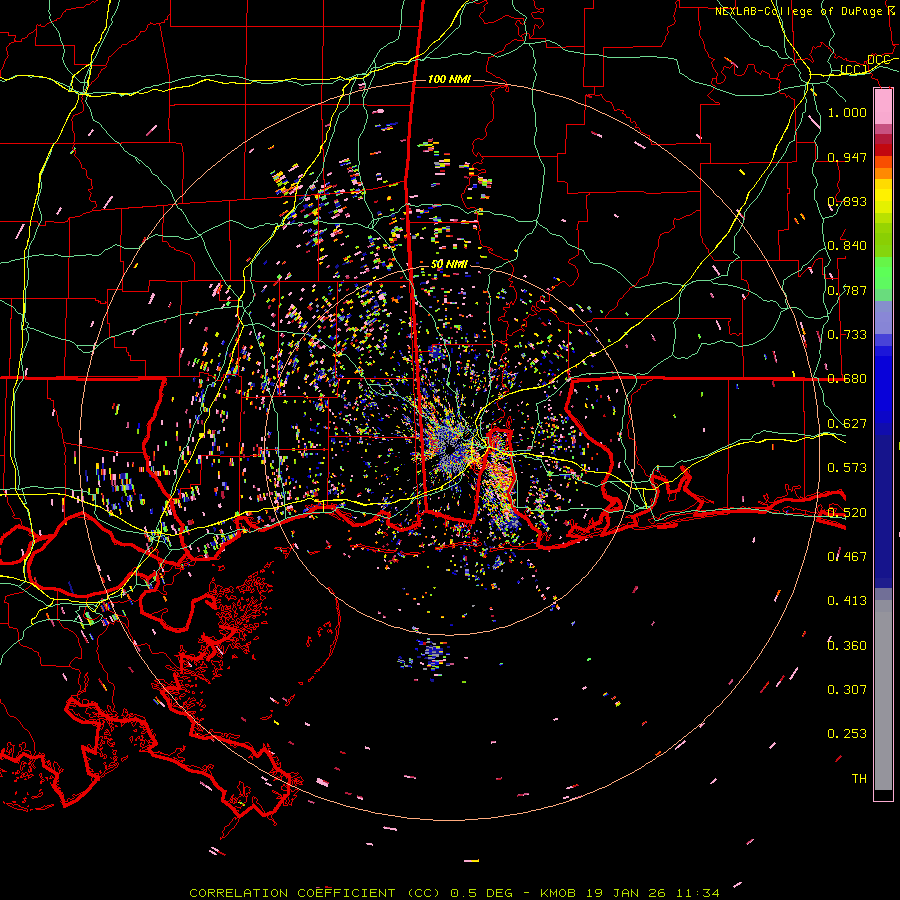The image size is (900, 900).
Task: Click the 0.467 scale value
Action: click(847, 556)
